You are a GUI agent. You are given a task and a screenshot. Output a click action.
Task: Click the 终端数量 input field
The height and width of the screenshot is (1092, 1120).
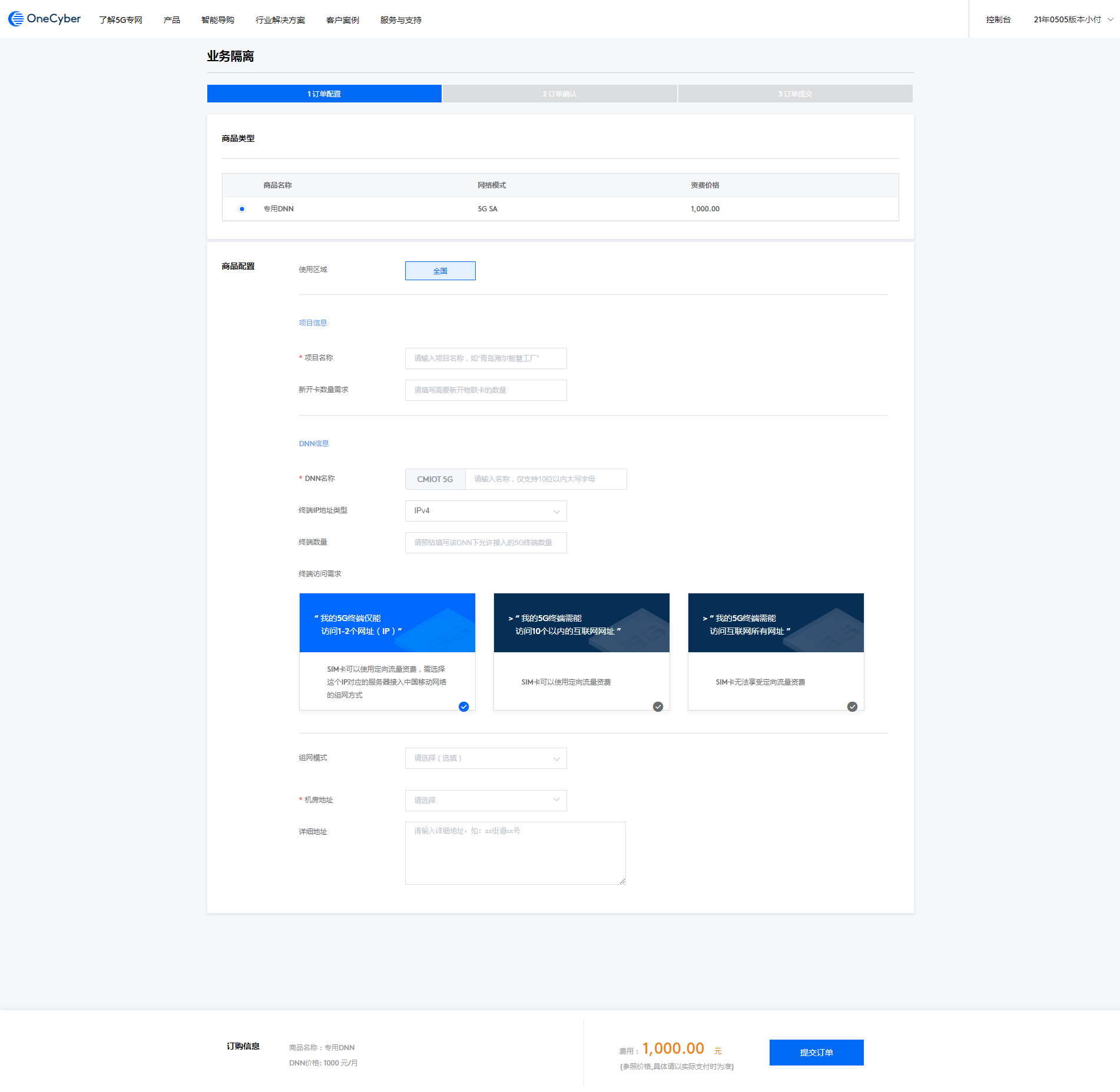click(485, 543)
